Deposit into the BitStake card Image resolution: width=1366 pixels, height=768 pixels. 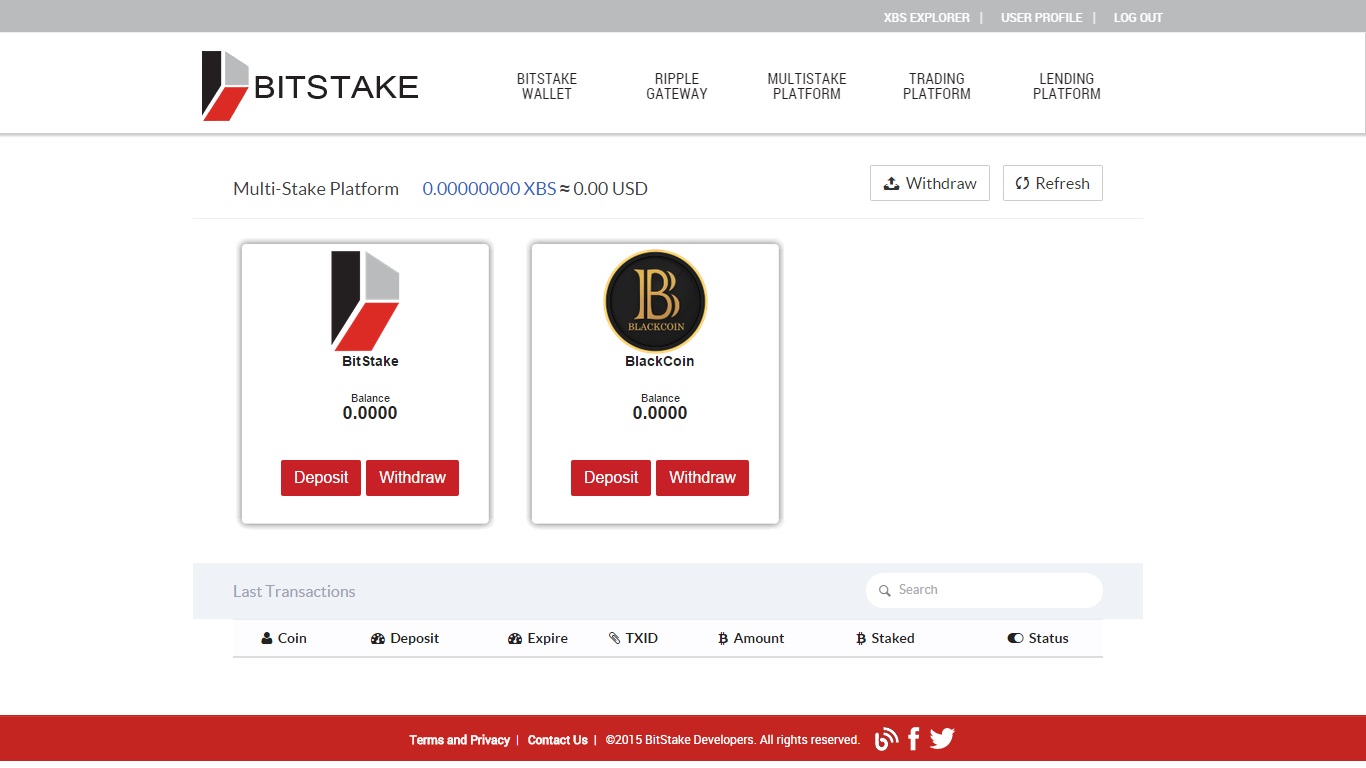tap(321, 478)
